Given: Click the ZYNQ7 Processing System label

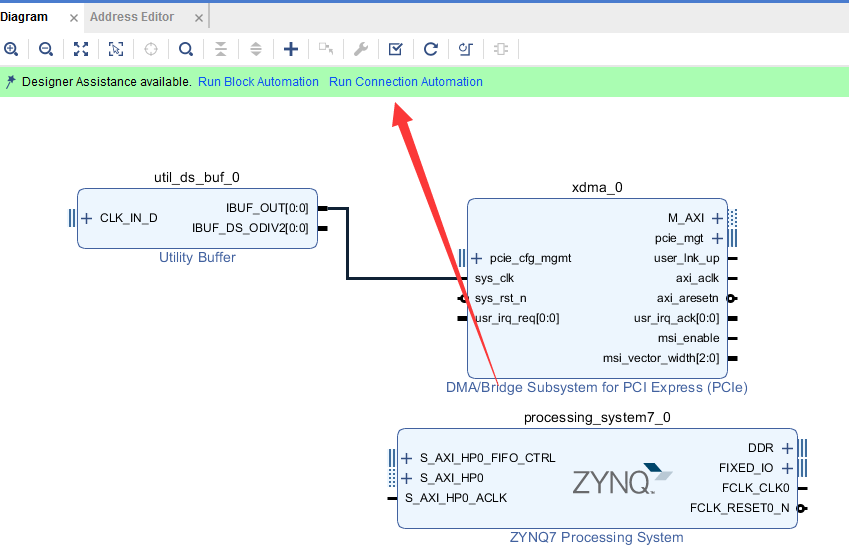Looking at the screenshot, I should tap(597, 538).
